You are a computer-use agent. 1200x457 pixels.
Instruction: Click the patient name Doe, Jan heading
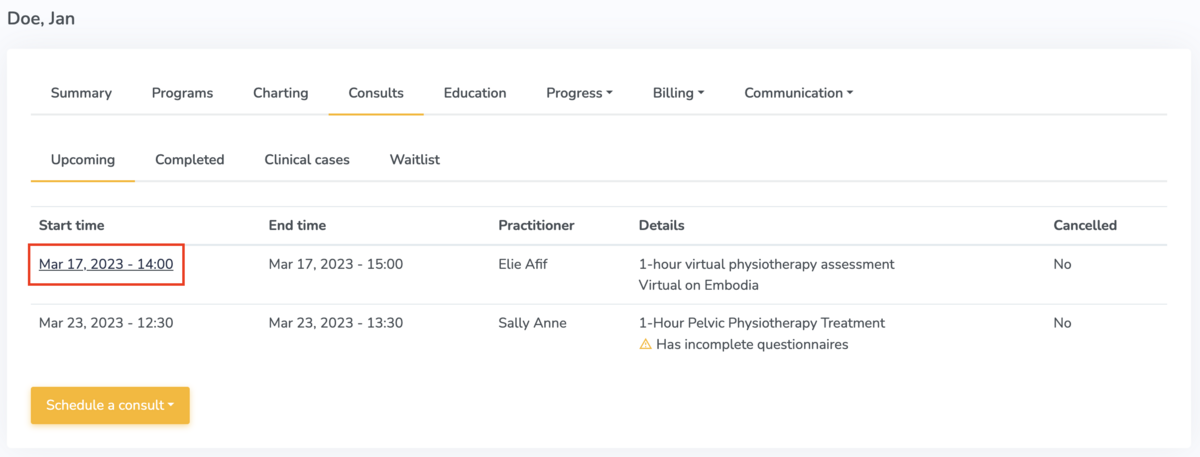(41, 19)
